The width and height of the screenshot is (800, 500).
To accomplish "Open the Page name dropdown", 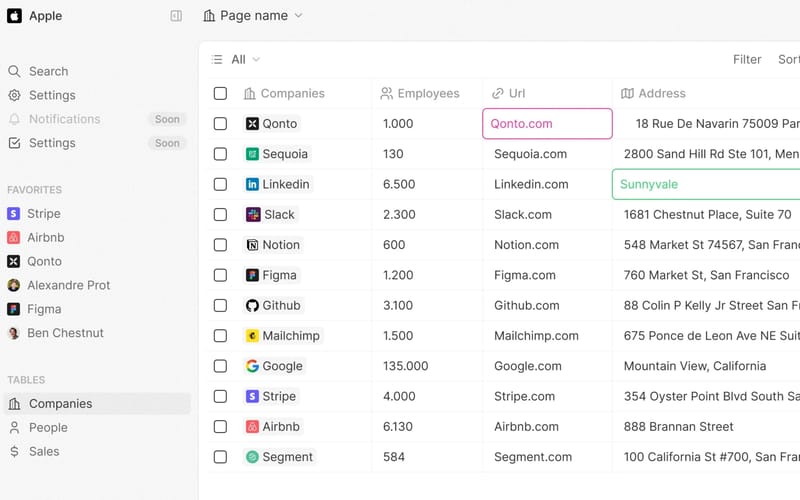I will pyautogui.click(x=253, y=16).
